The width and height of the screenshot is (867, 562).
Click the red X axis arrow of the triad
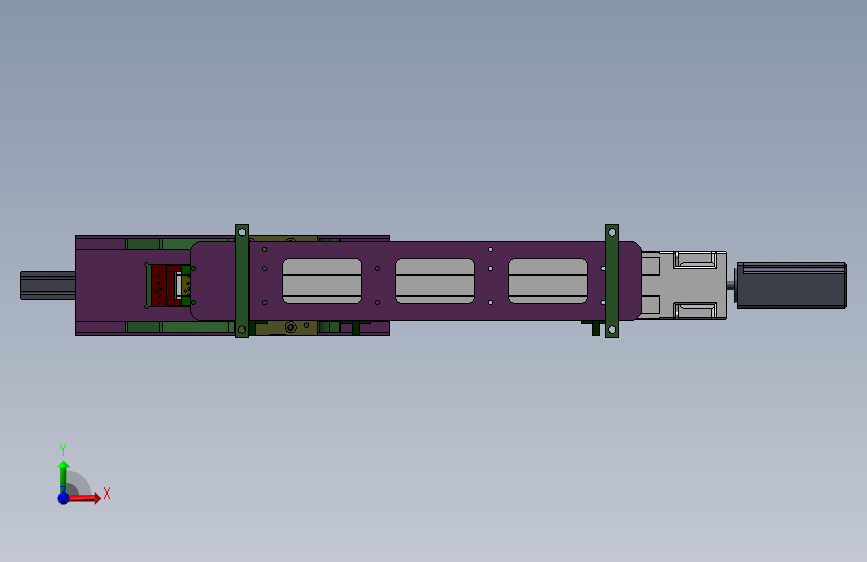83,498
